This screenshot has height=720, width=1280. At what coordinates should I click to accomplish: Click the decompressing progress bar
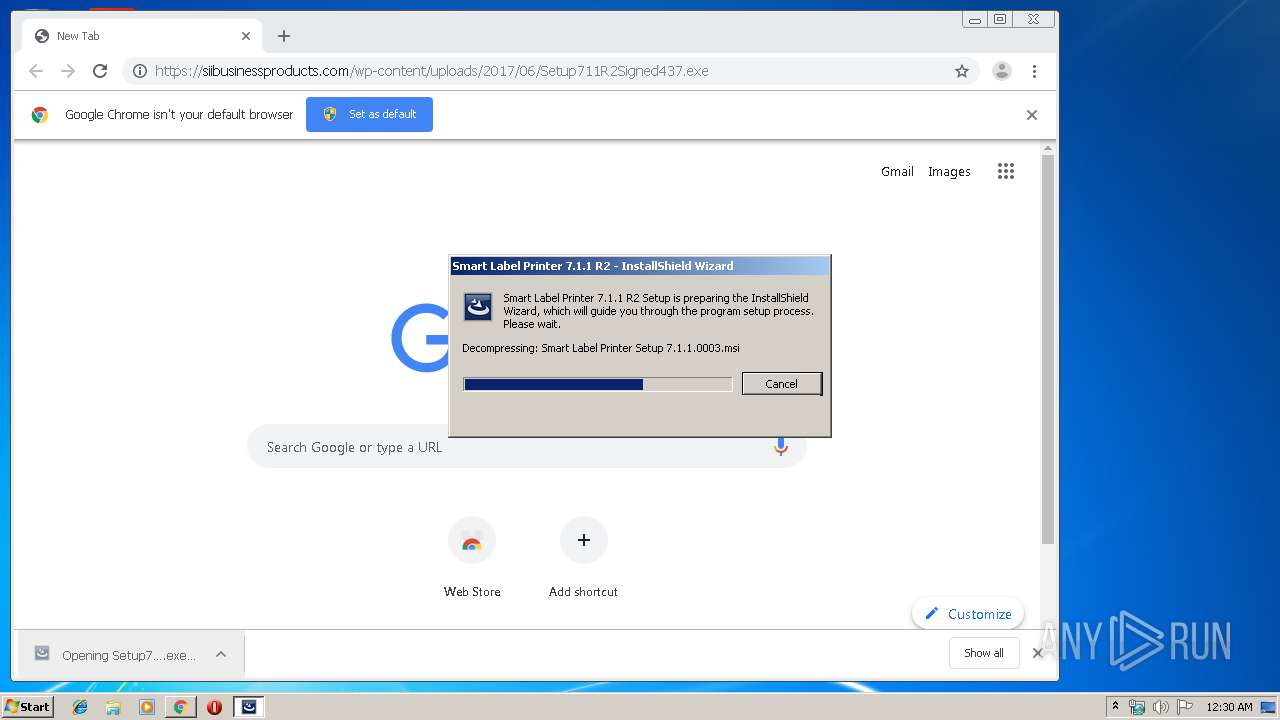point(598,384)
